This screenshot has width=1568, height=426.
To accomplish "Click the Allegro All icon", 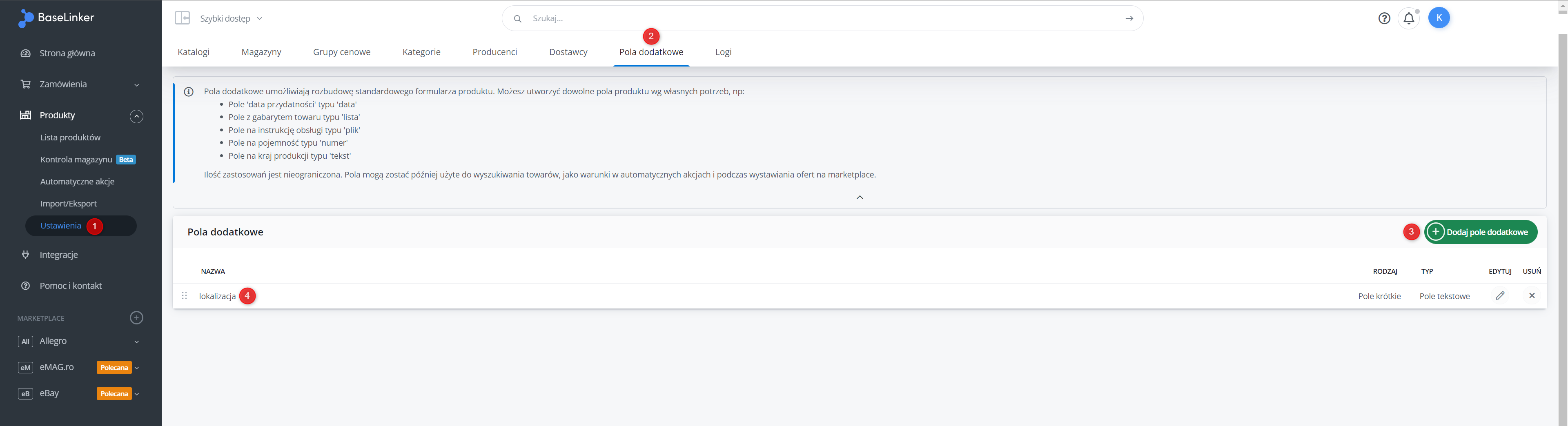I will pos(26,342).
